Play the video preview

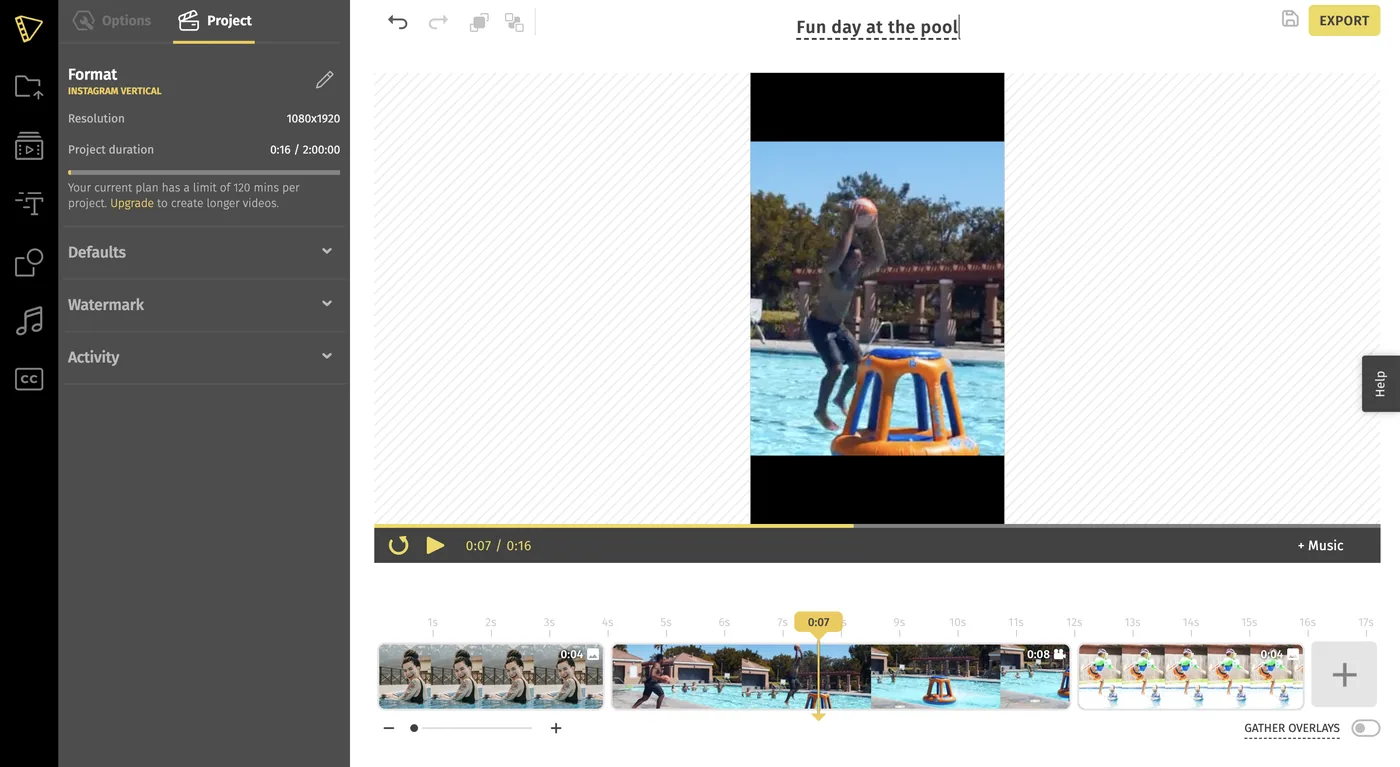pos(435,545)
